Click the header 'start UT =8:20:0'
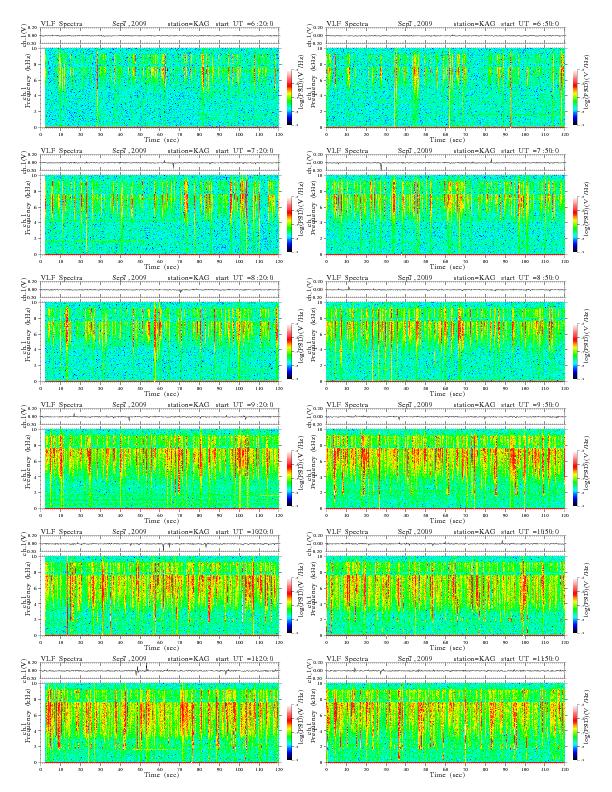This screenshot has width=612, height=792. point(244,277)
